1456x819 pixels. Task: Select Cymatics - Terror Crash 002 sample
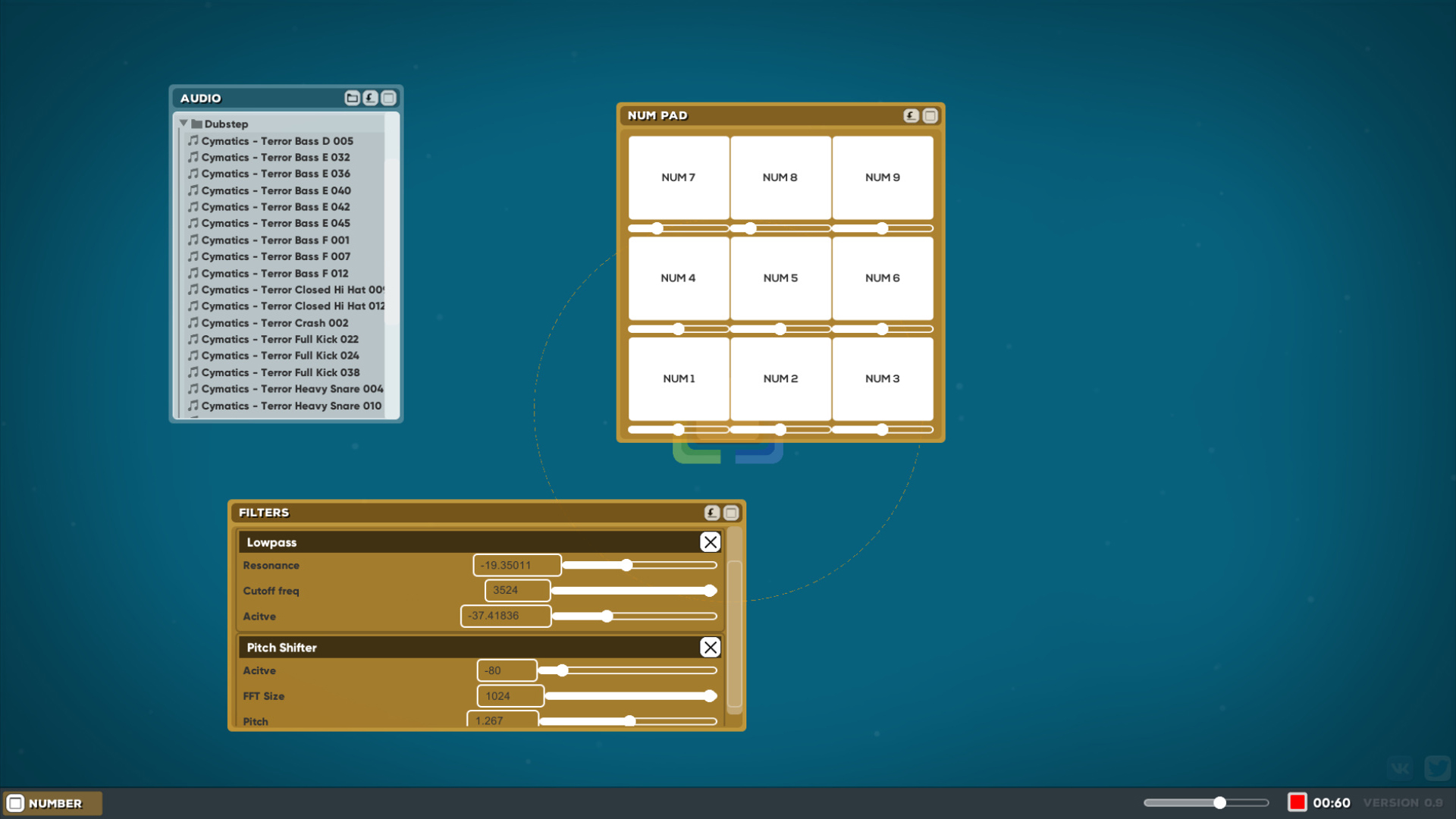click(x=275, y=322)
